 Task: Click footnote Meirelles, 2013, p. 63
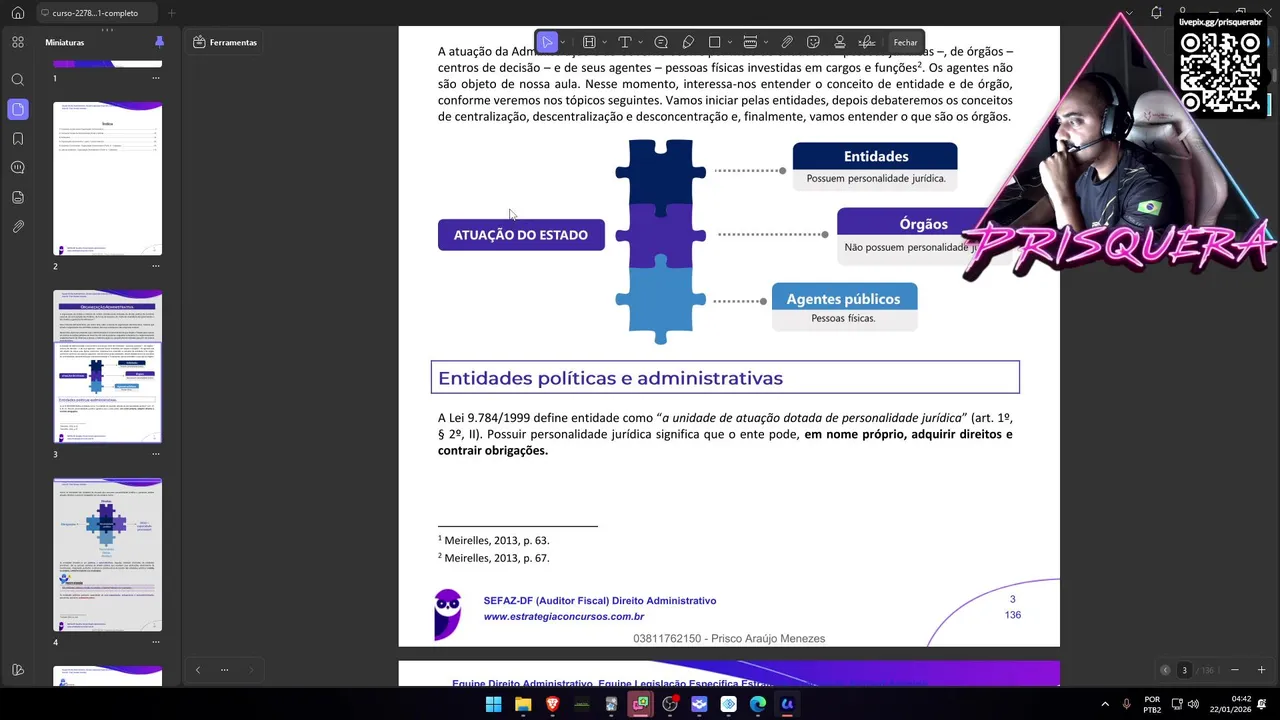point(496,541)
